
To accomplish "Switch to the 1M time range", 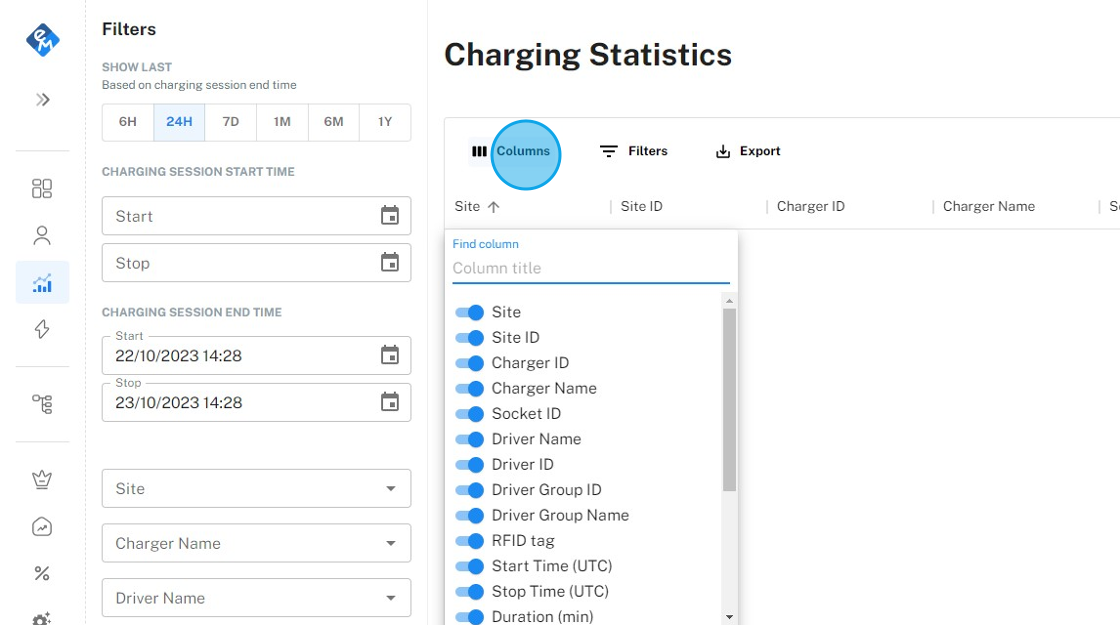I will pos(282,122).
